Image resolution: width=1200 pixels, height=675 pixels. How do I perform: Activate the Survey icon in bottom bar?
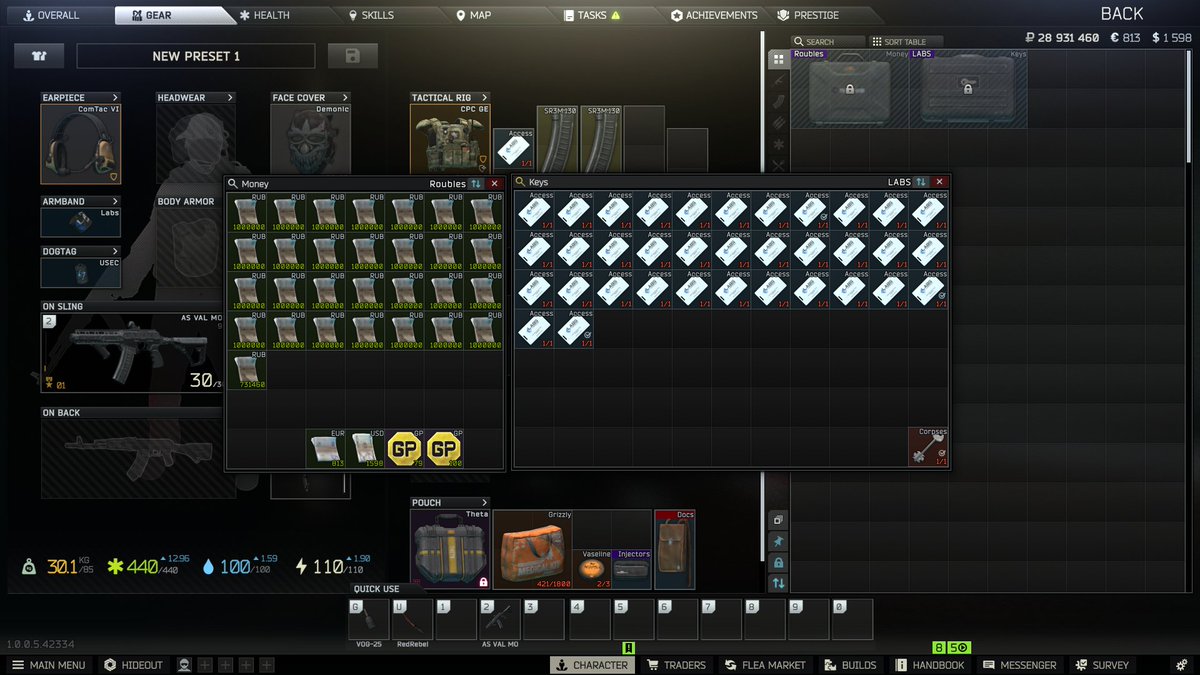coord(1102,664)
